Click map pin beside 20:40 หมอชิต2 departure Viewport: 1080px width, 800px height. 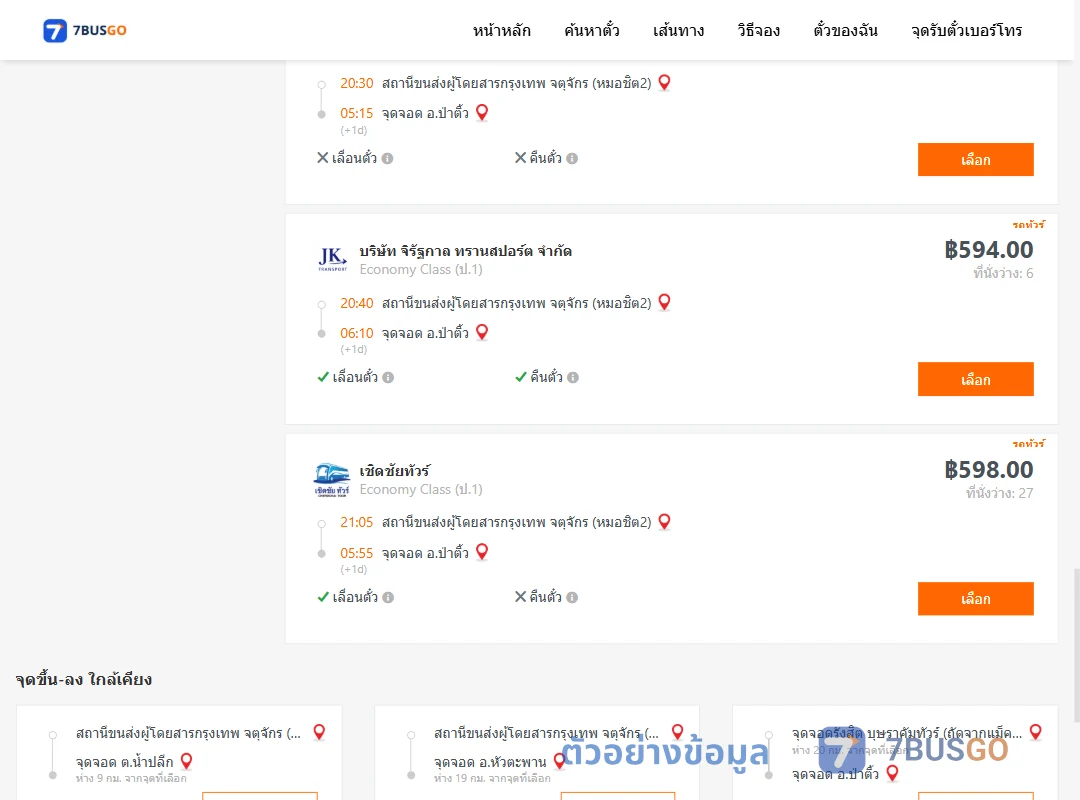pos(665,302)
